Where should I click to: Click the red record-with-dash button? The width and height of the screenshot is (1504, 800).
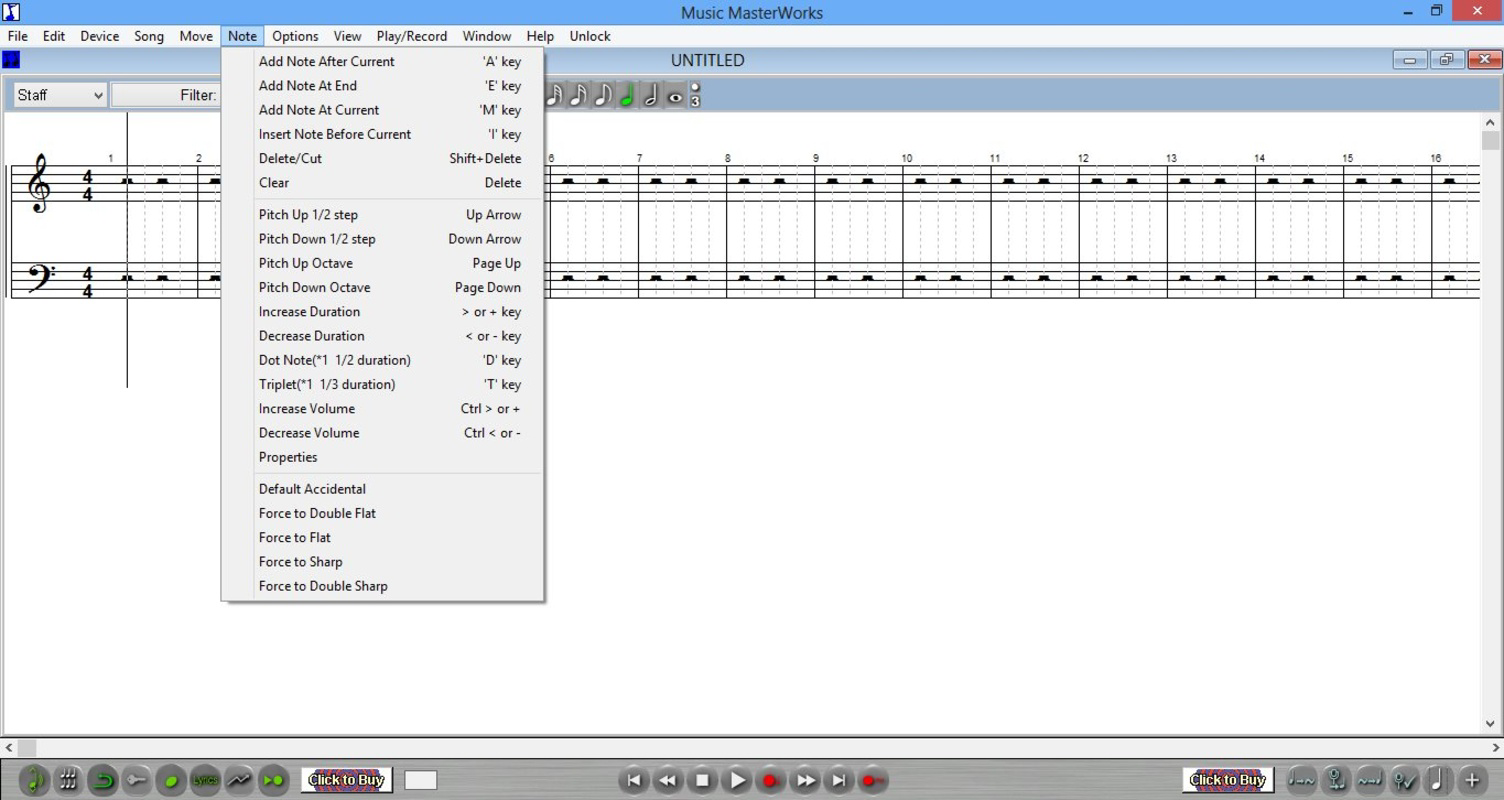click(873, 780)
